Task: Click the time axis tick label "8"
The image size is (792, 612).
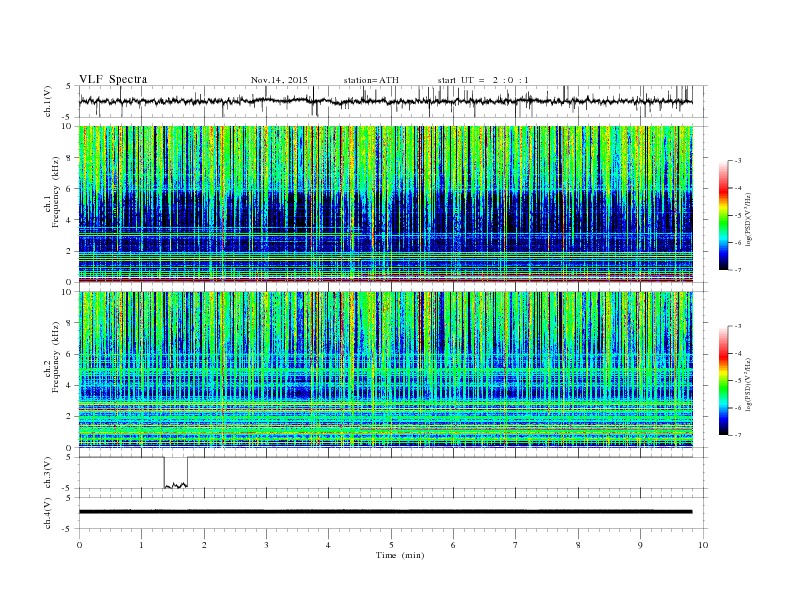Action: [x=578, y=545]
